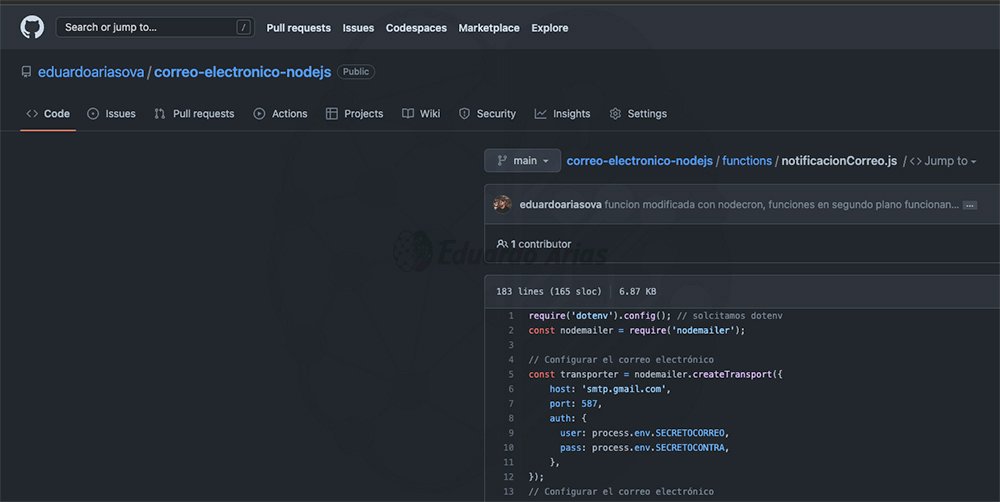Click 6.87 KB file size text

coord(638,292)
